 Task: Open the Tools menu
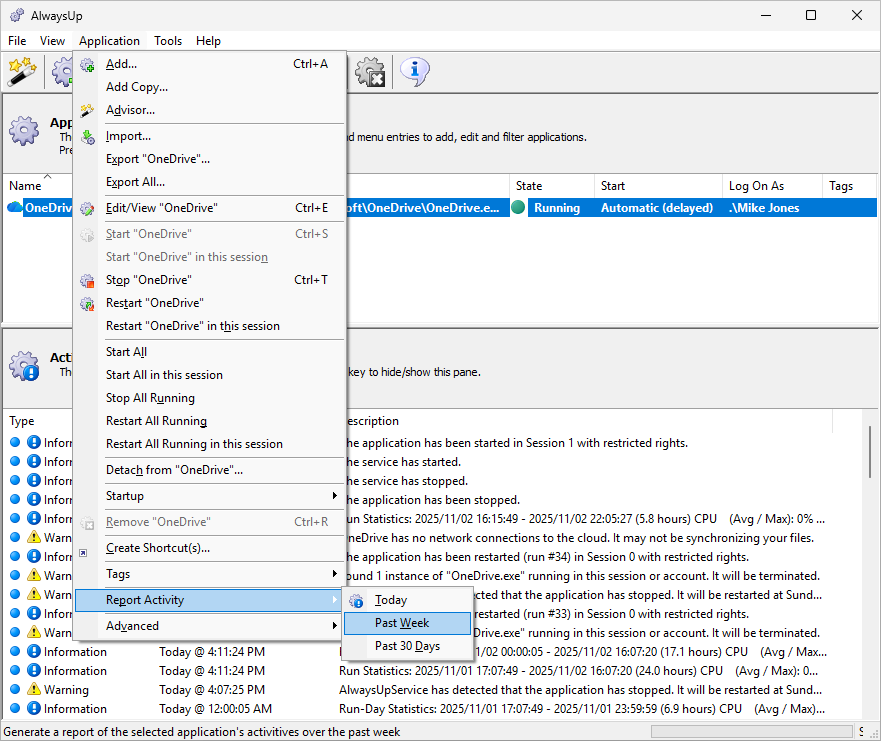click(x=168, y=41)
